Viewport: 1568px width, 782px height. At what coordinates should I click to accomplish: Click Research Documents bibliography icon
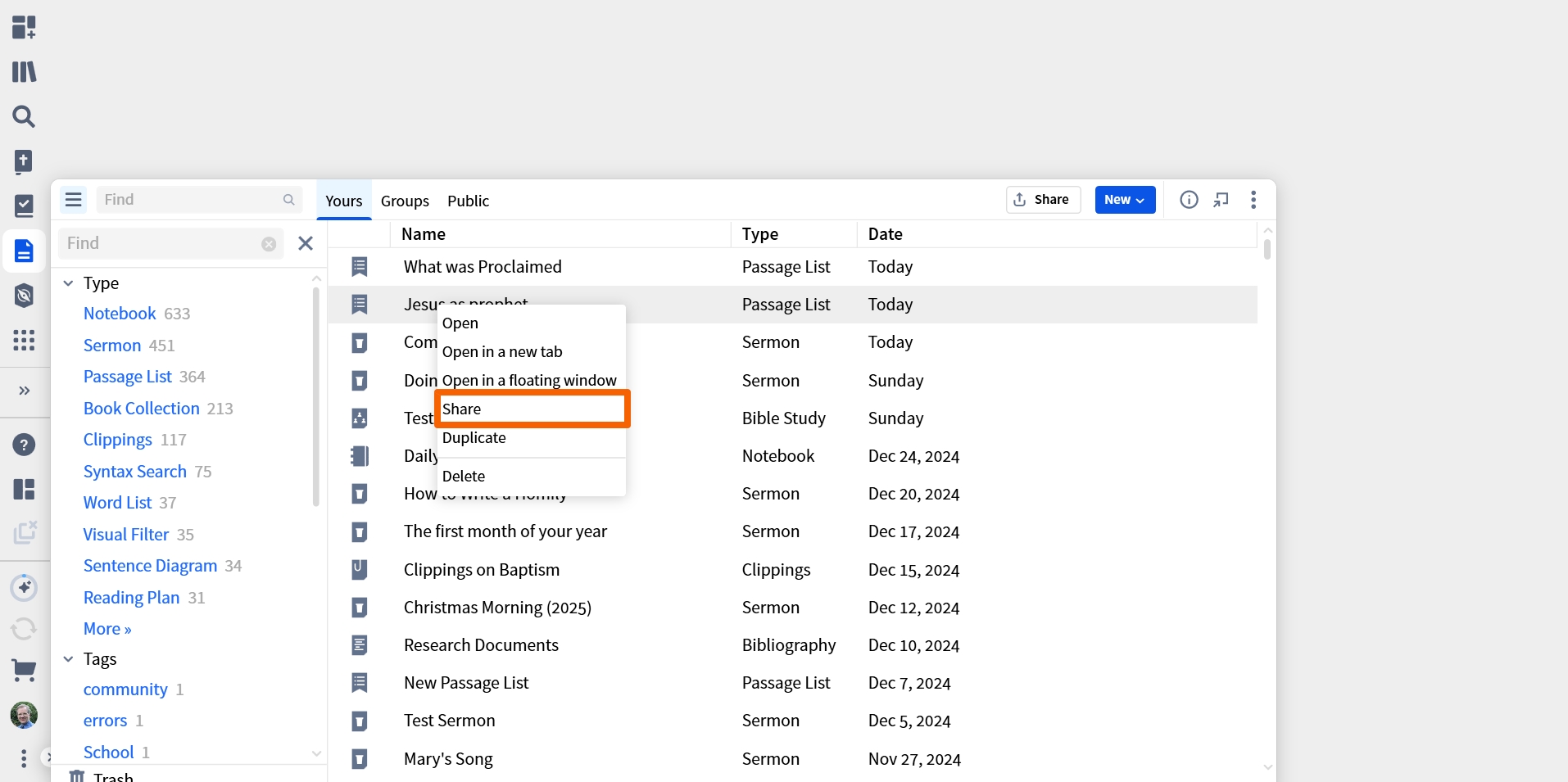(x=359, y=645)
